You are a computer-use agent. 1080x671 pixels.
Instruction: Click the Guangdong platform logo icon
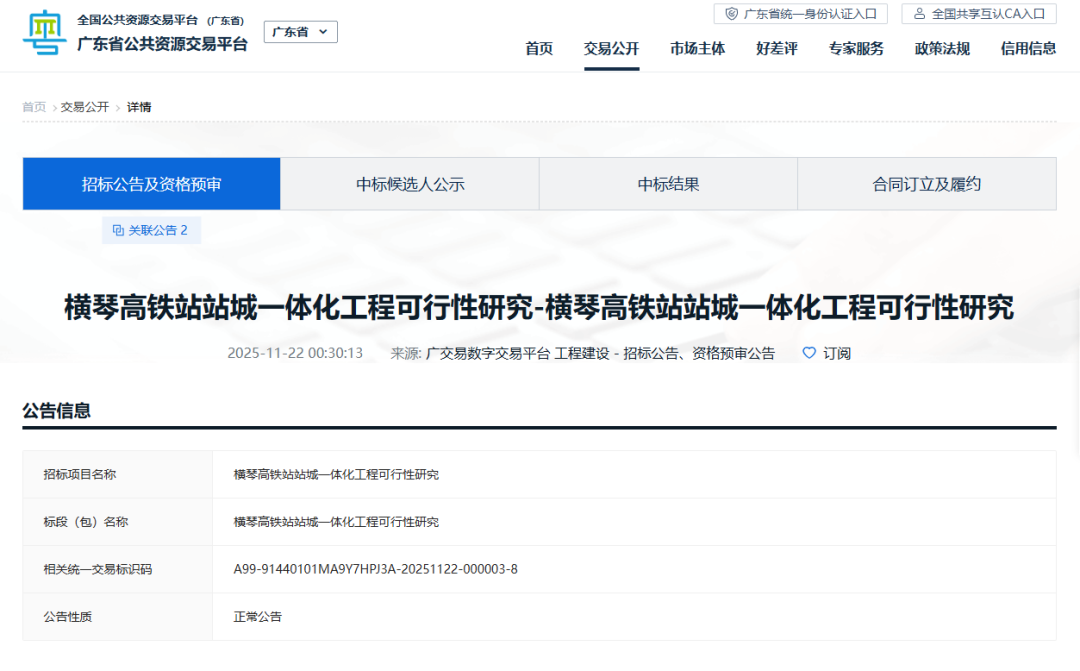click(45, 32)
